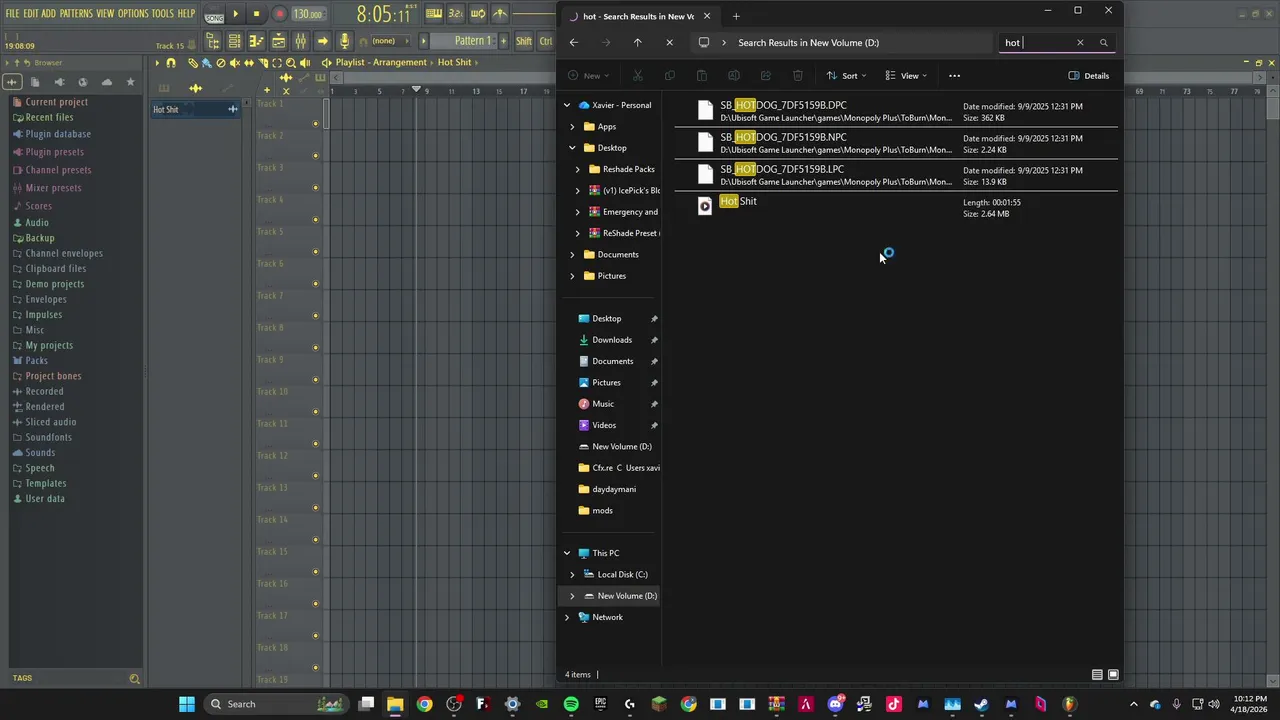Open the Sort dropdown in Explorer

click(846, 76)
